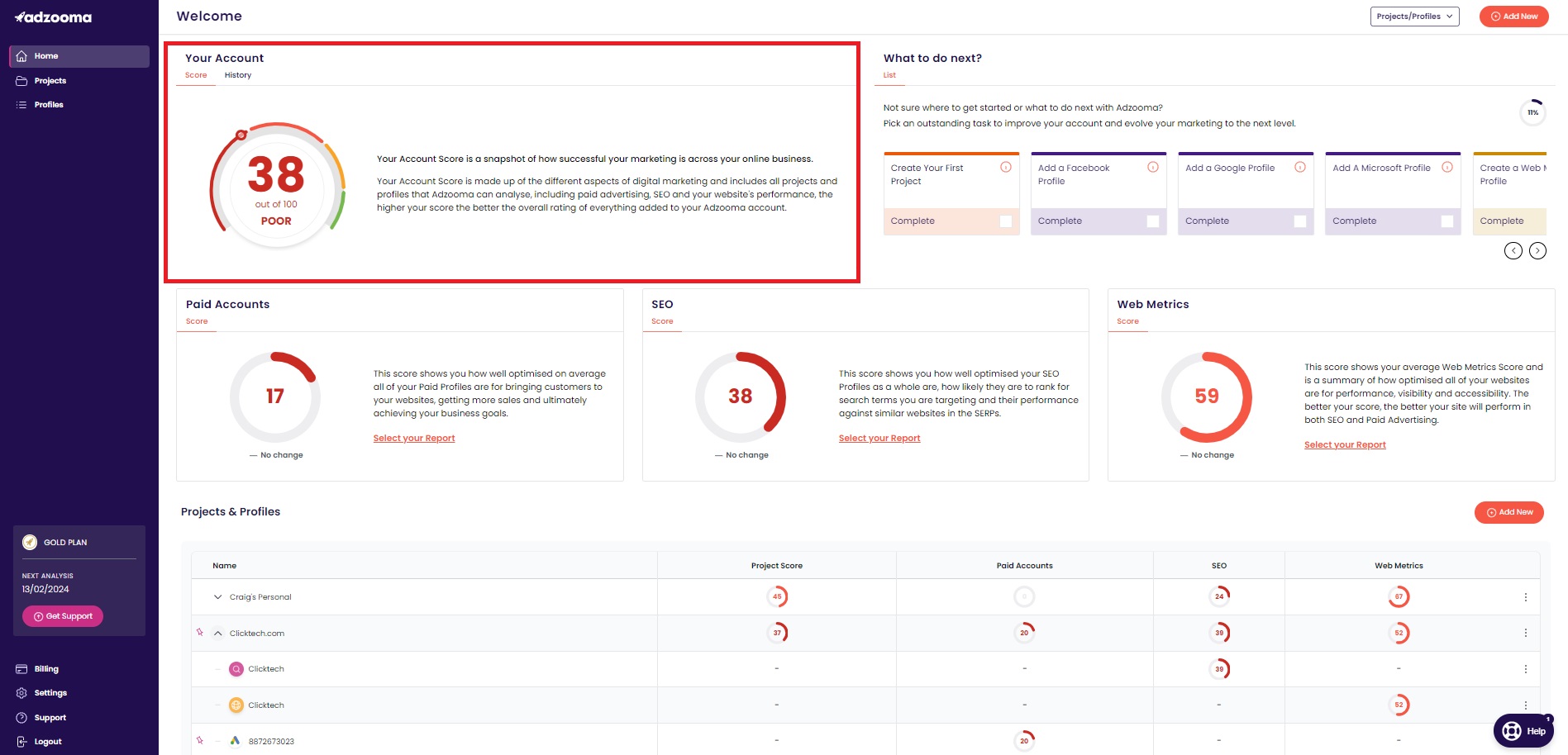Click Clicktech.com paid accounts score 20
This screenshot has height=755, width=1568.
1024,633
